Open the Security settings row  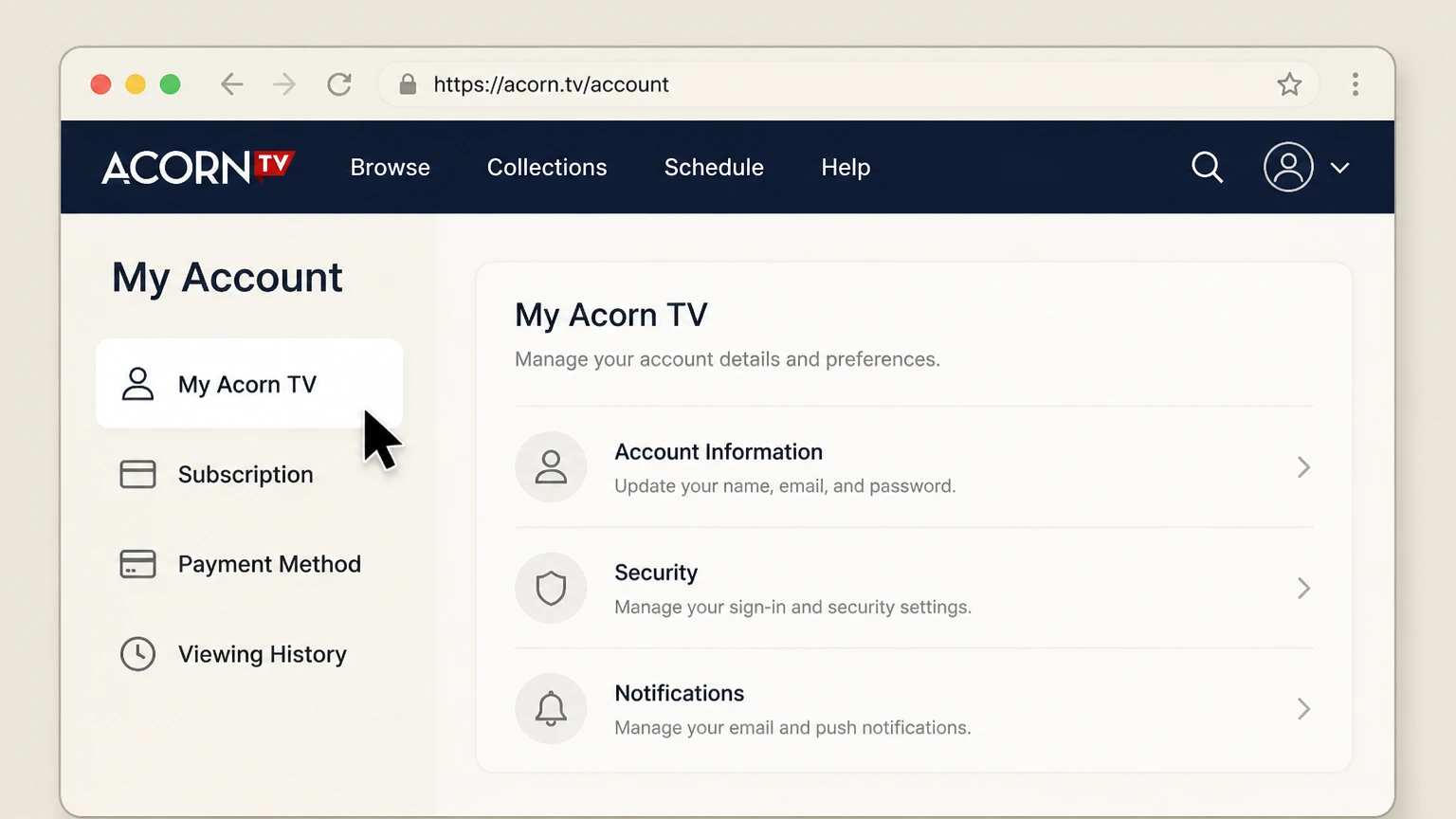[x=914, y=588]
